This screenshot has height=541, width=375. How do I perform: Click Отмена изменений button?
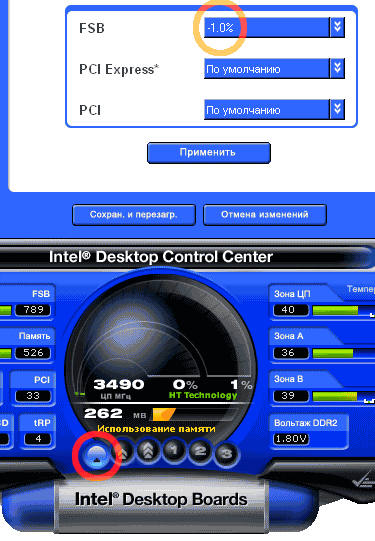[265, 215]
